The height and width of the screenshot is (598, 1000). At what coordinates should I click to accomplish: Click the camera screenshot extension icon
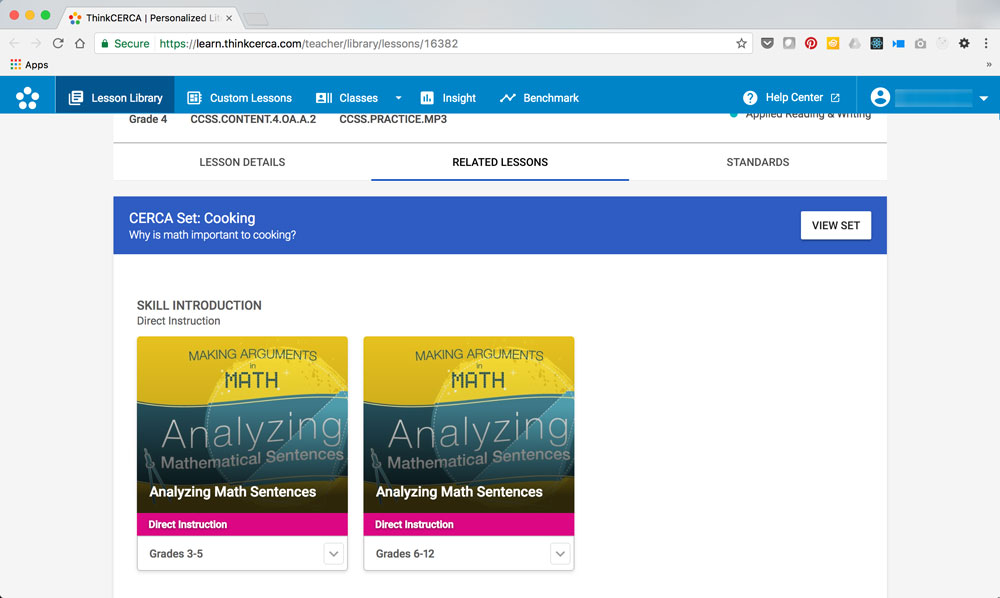click(920, 43)
